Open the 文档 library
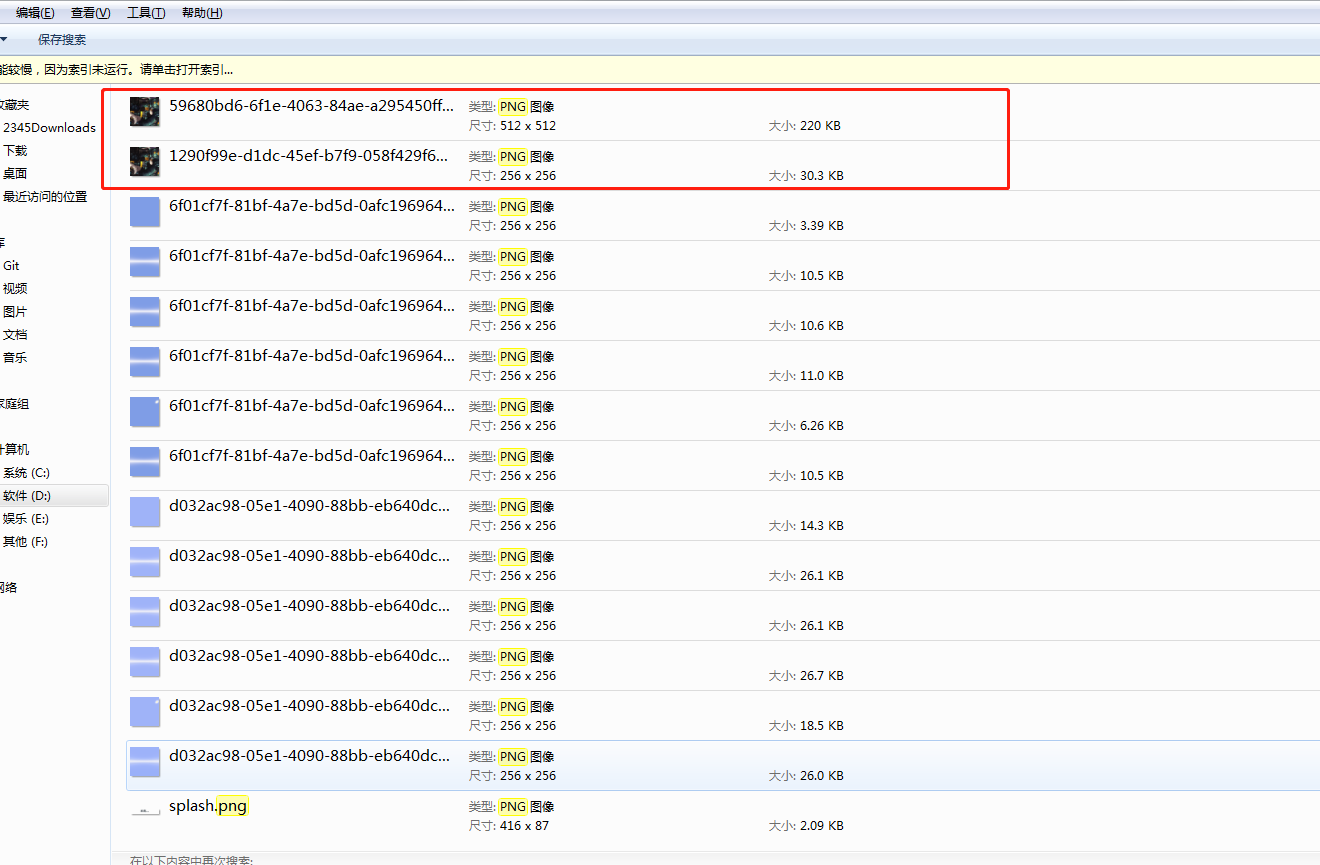This screenshot has height=865, width=1320. (15, 335)
